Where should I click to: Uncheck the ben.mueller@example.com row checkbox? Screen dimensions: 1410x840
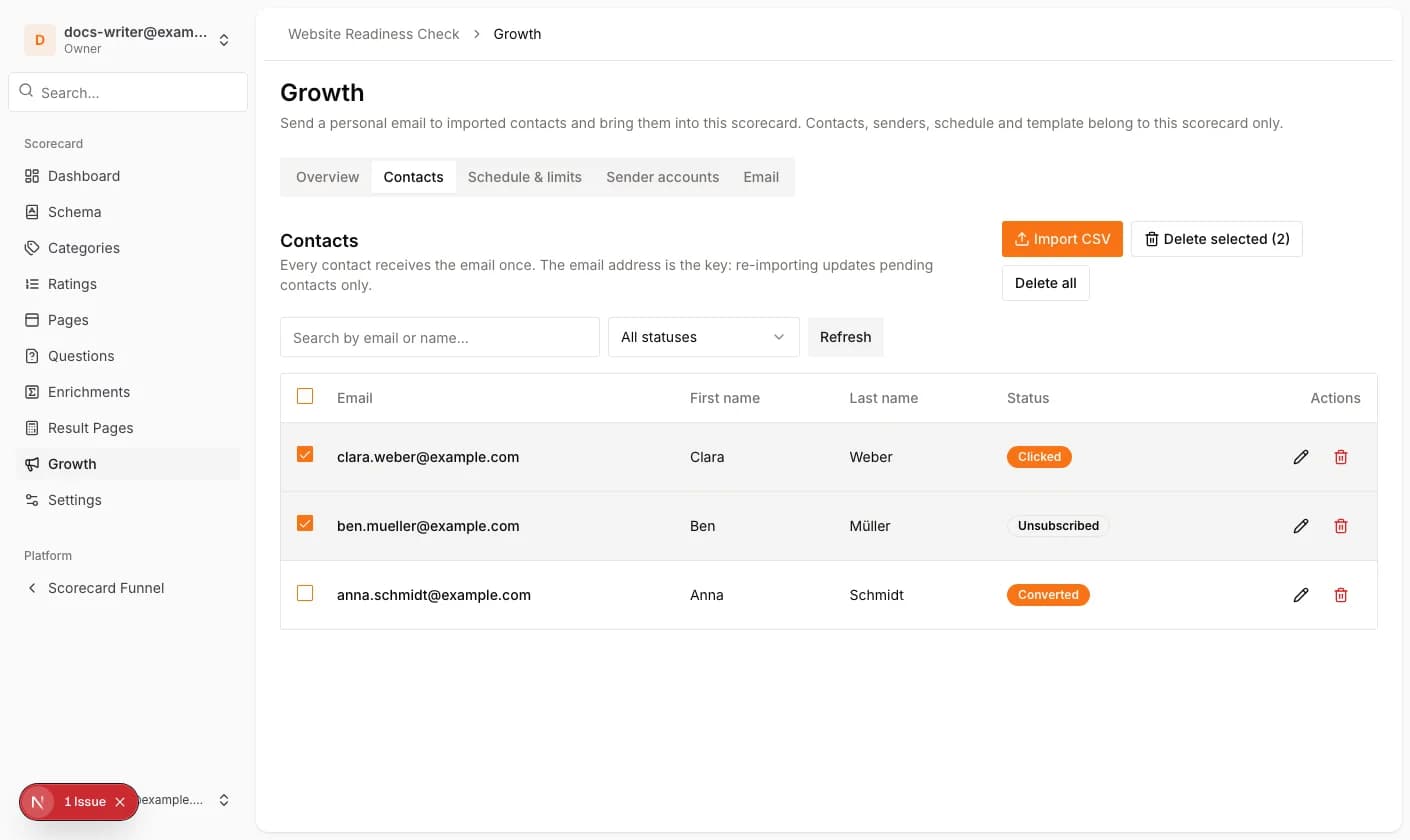pos(305,523)
